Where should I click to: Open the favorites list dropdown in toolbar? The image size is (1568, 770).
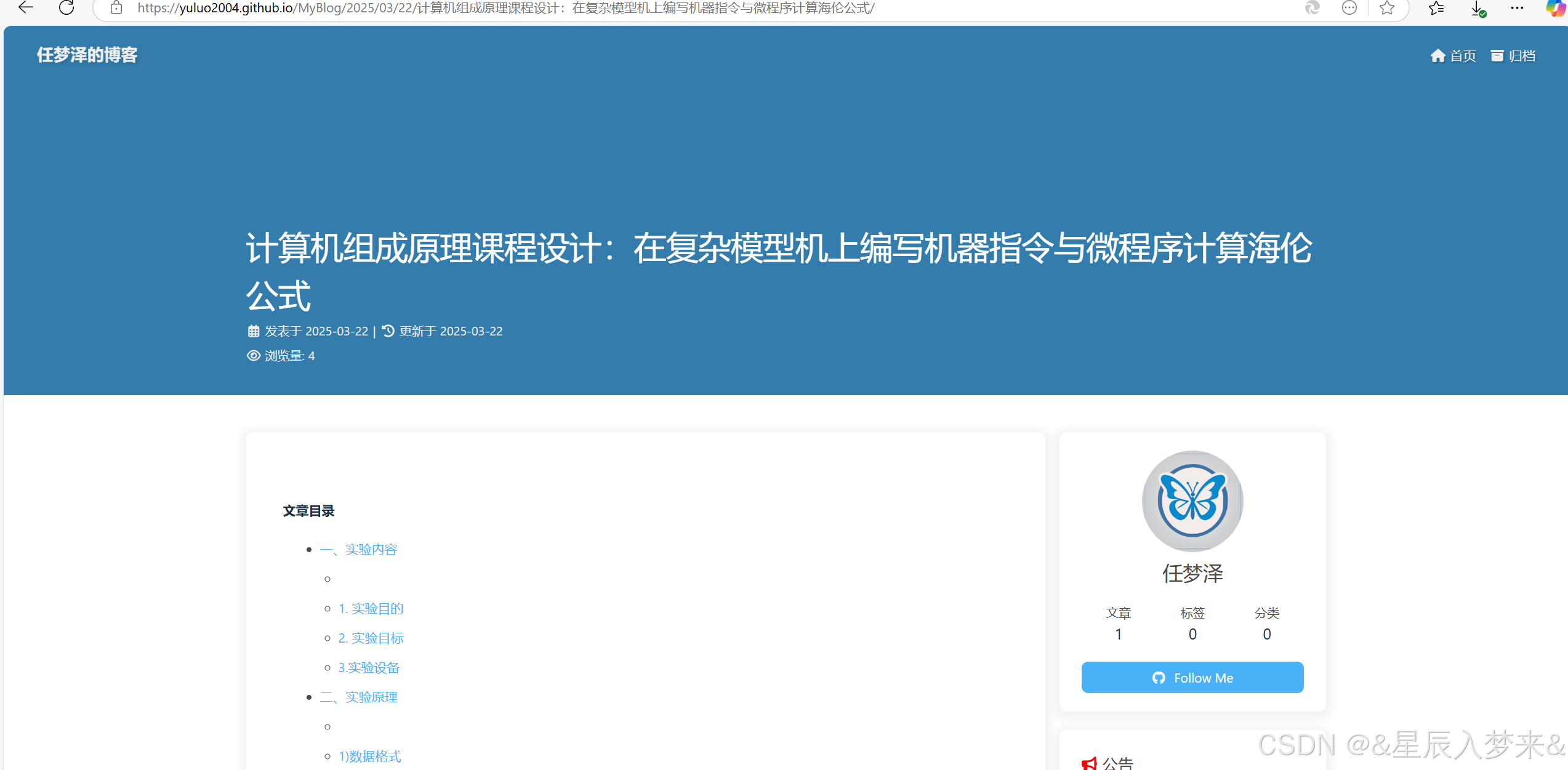[x=1436, y=9]
